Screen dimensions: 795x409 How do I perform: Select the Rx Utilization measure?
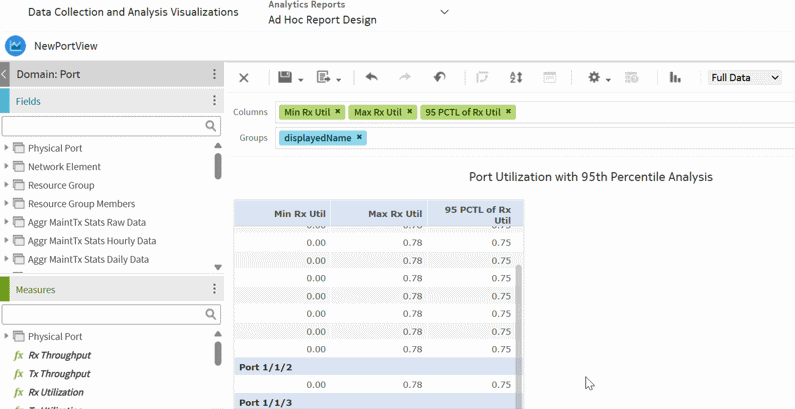tap(56, 392)
